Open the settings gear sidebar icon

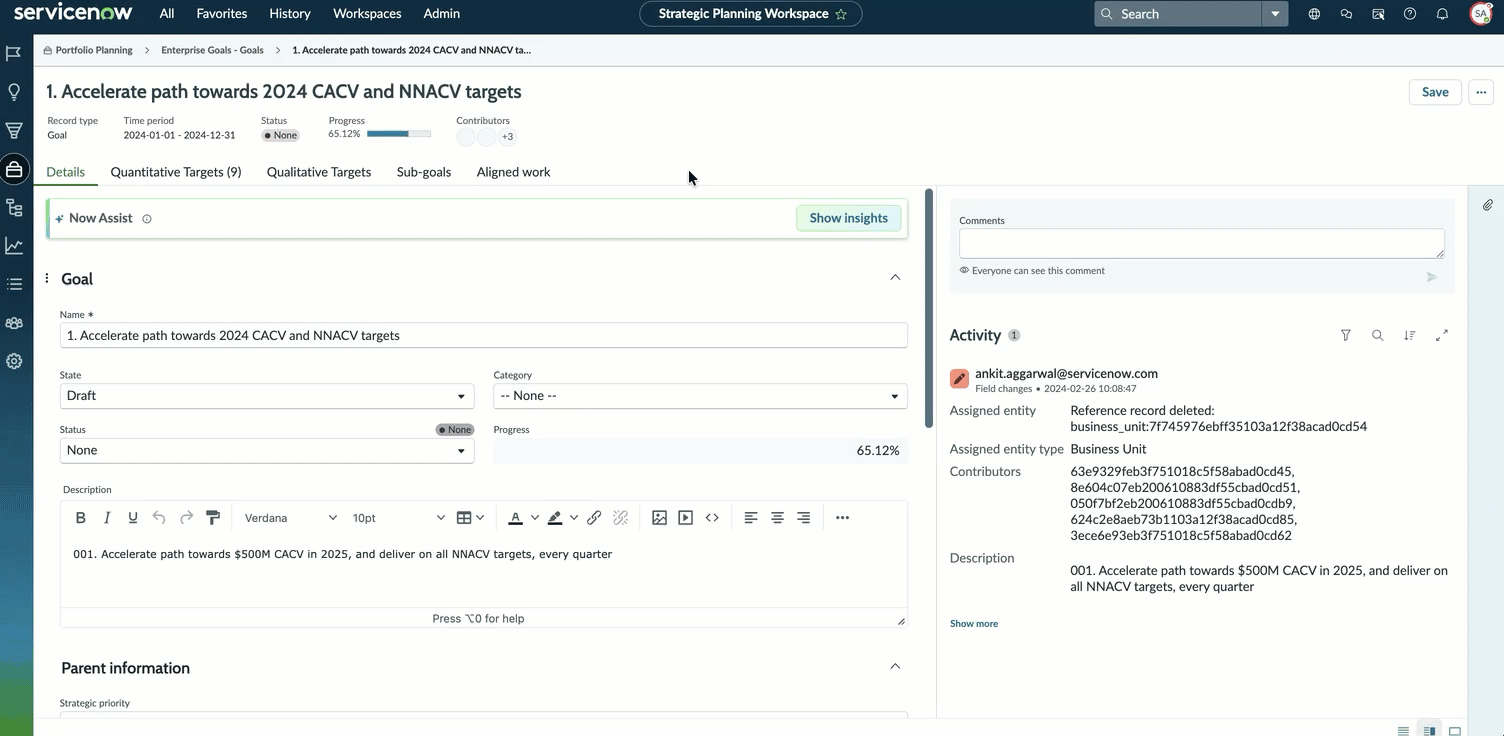click(x=14, y=361)
